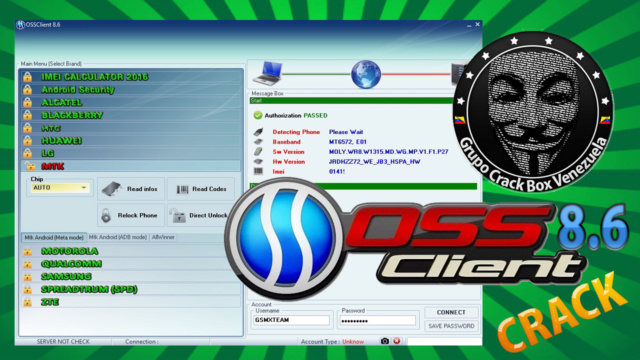The image size is (640, 360).
Task: Click the laptop computer icon
Action: (x=267, y=73)
